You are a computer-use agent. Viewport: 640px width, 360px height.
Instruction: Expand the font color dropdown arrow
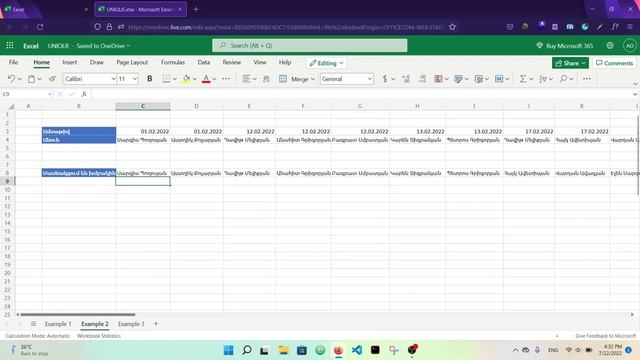coord(214,79)
